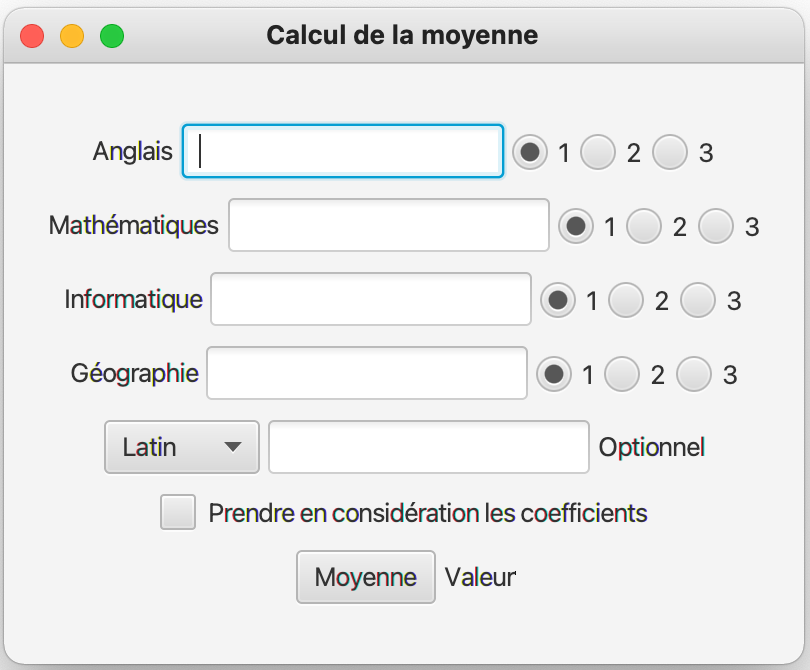Select coefficient 2 for Anglais
Image resolution: width=810 pixels, height=670 pixels.
coord(599,152)
